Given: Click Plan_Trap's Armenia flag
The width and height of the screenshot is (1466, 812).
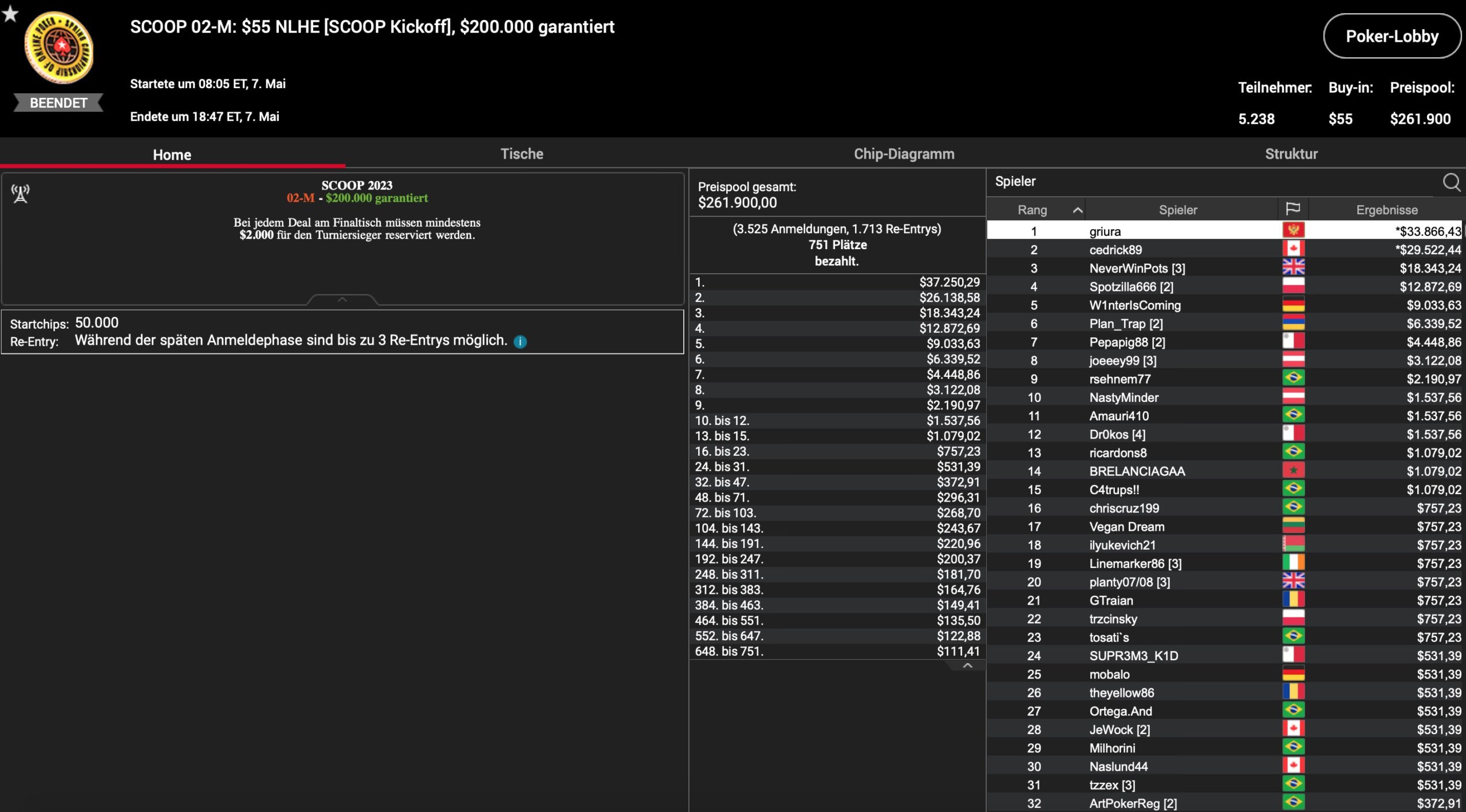Looking at the screenshot, I should coord(1294,322).
